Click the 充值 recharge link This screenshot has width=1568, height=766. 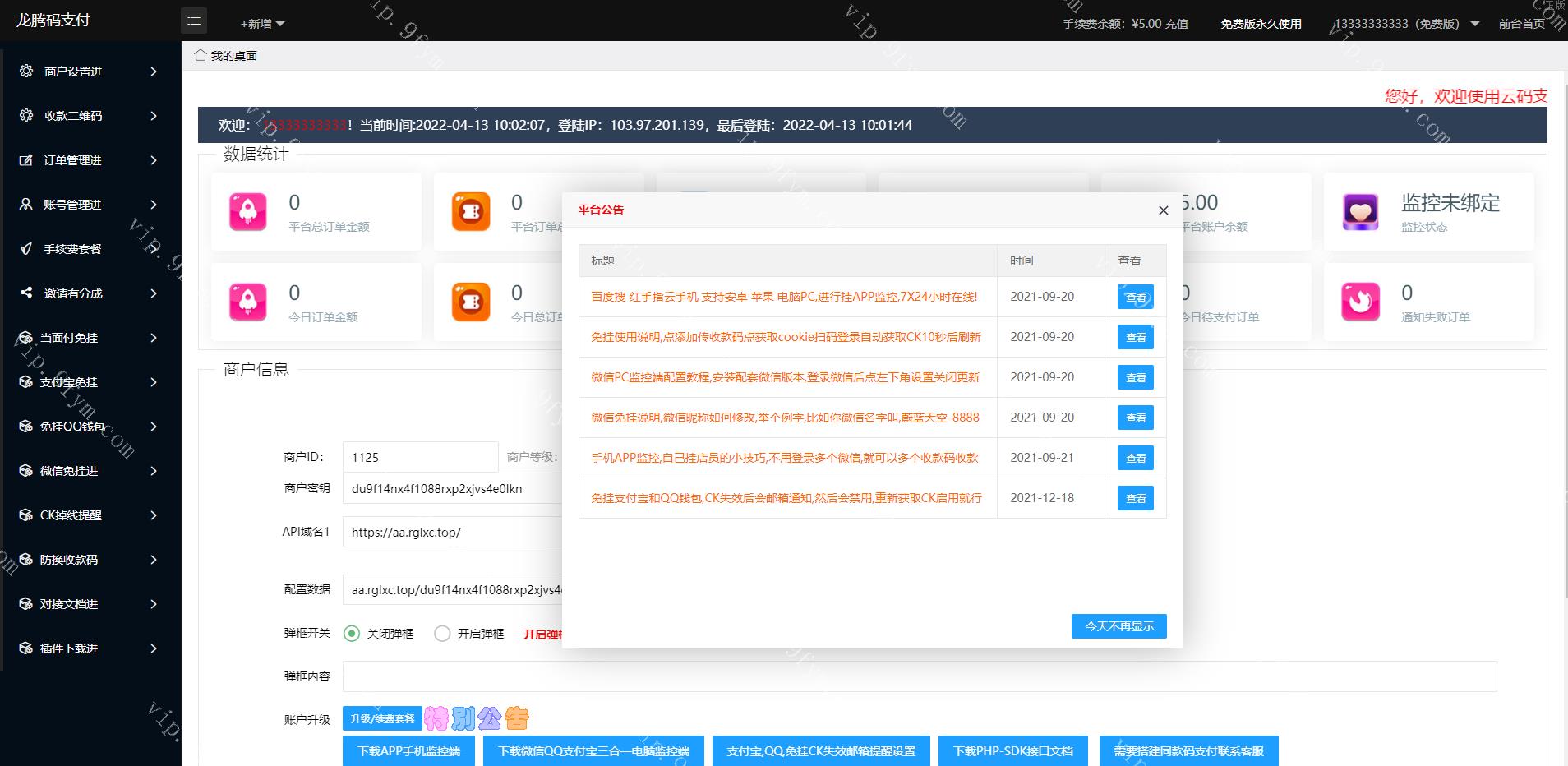(x=1176, y=23)
